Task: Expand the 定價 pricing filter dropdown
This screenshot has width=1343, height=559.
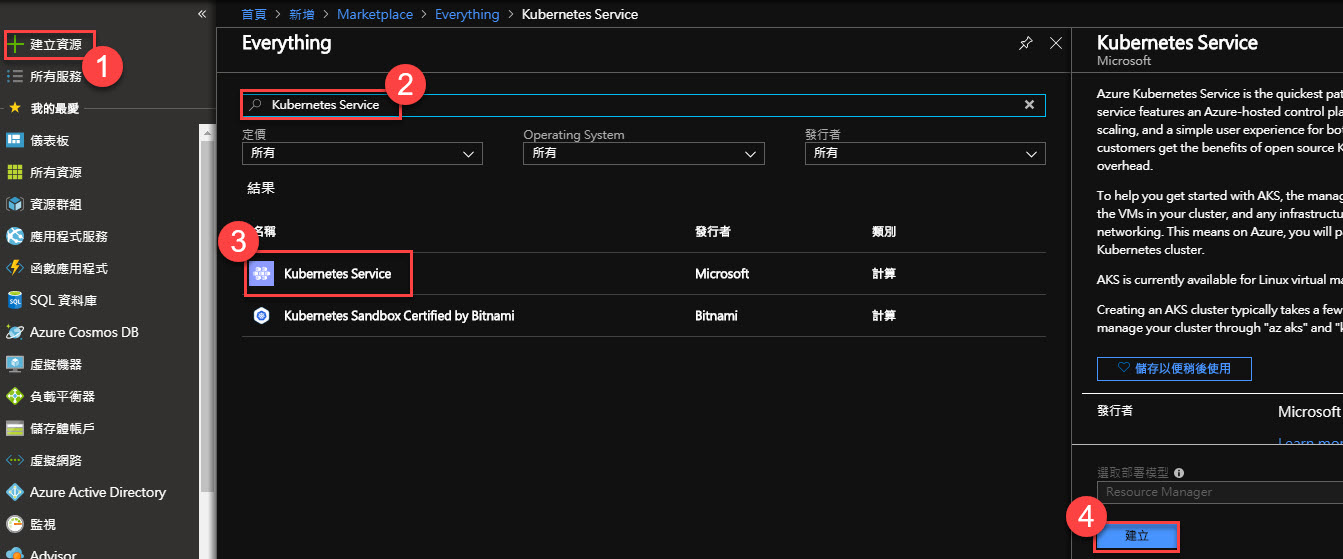Action: click(x=362, y=154)
